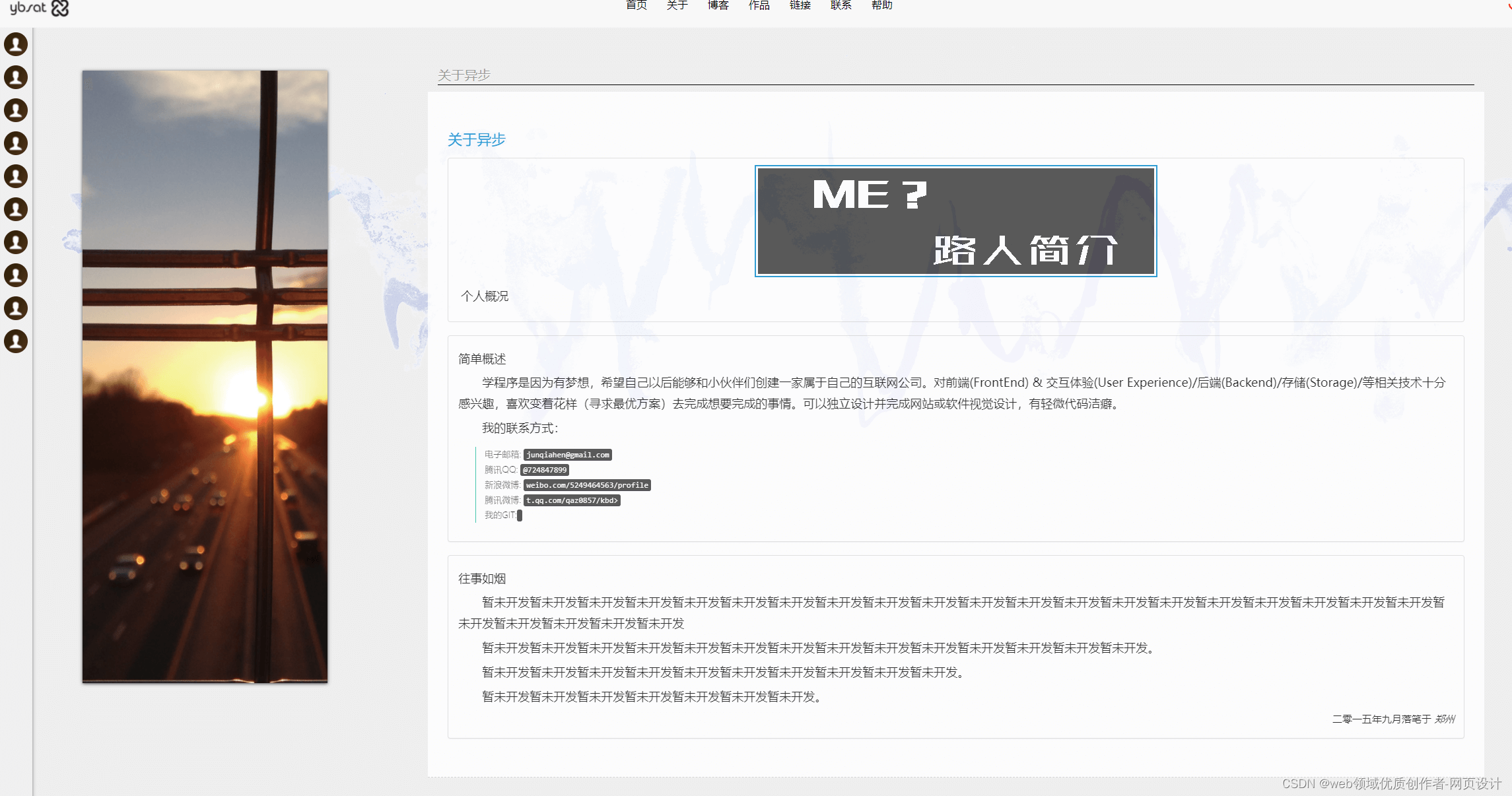Open the 联系 nav menu item

[x=841, y=5]
